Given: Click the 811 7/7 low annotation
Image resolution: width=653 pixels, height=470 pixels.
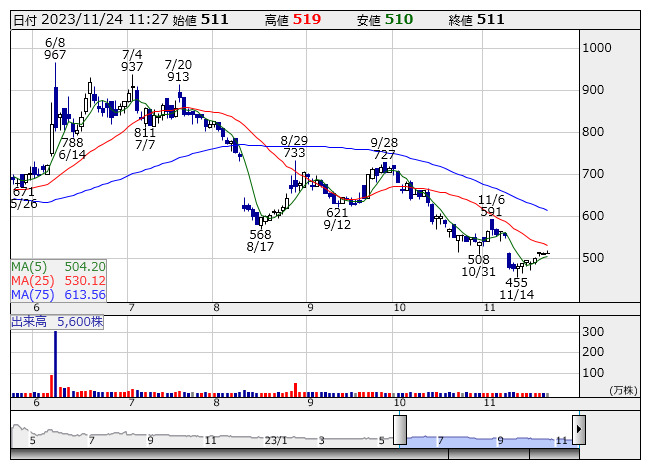Looking at the screenshot, I should pos(145,139).
